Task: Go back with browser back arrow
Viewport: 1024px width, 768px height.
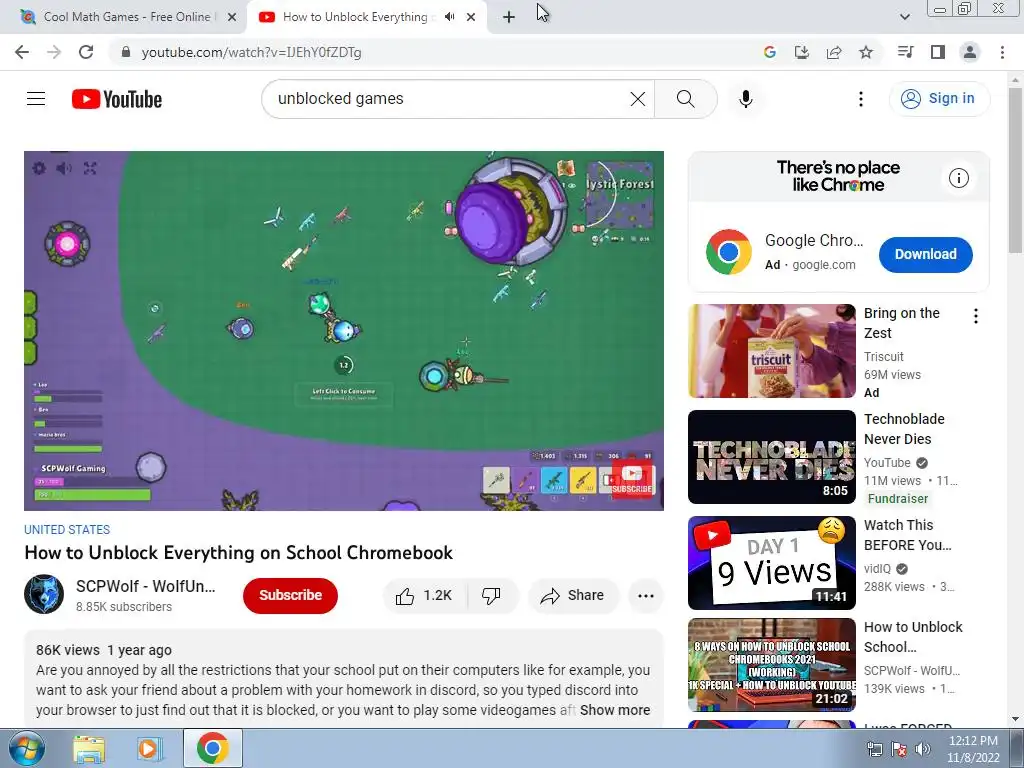Action: pyautogui.click(x=22, y=52)
